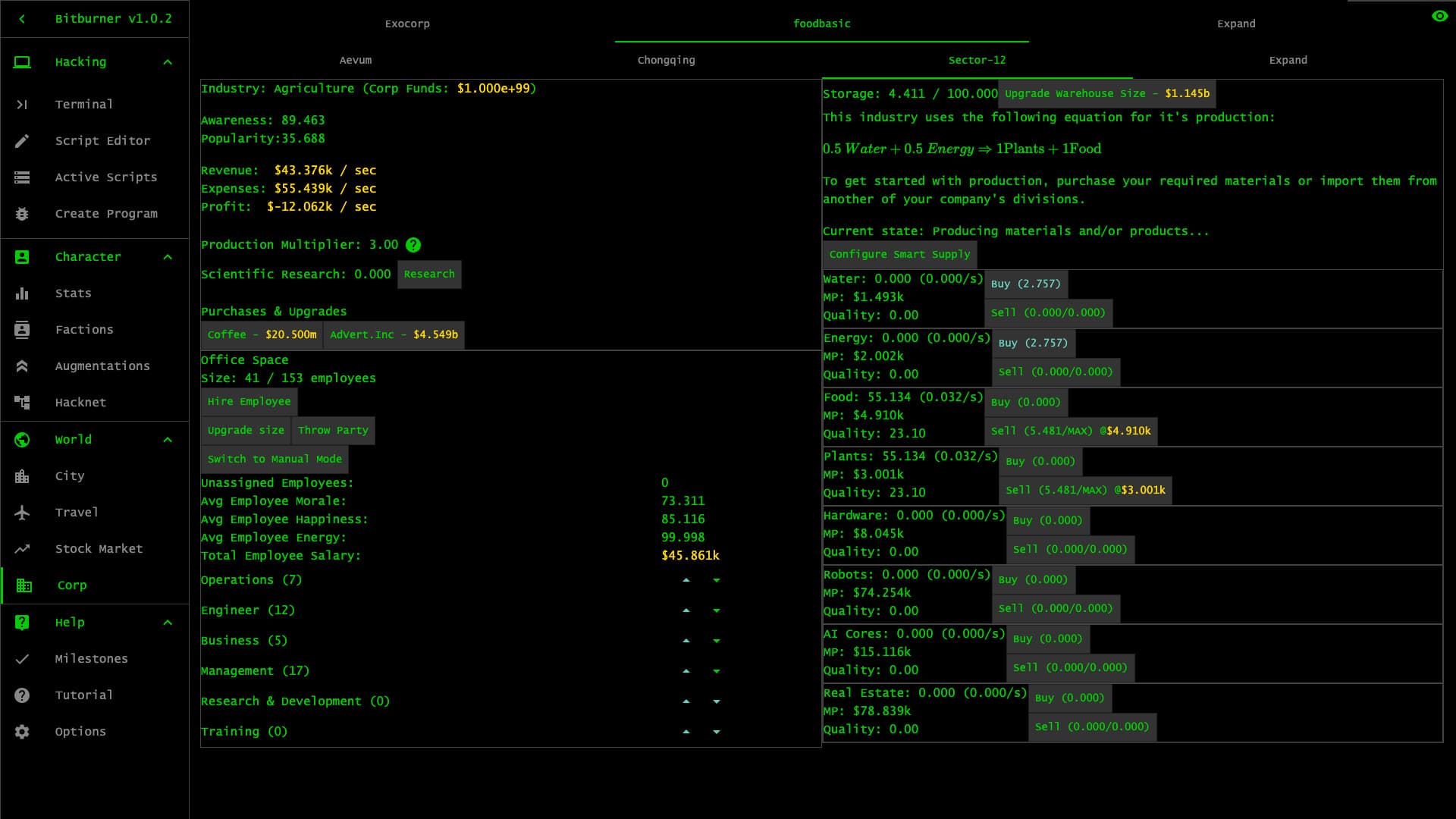
Task: Collapse the Help sidebar section
Action: 168,622
